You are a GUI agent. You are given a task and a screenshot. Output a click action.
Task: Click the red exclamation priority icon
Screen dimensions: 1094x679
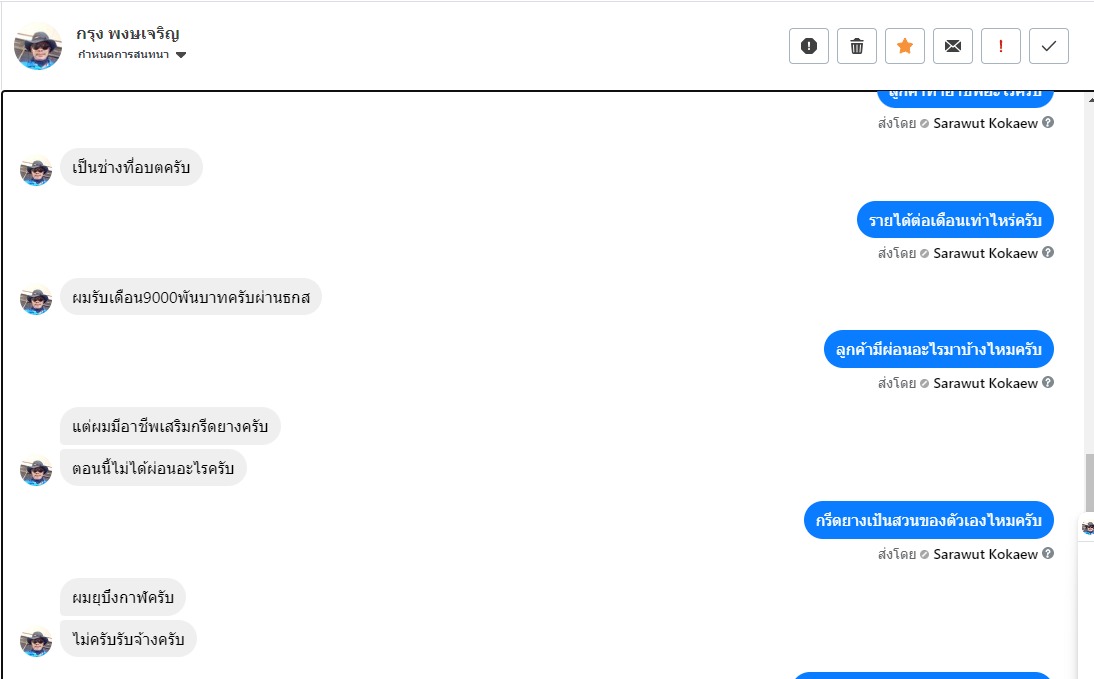point(1001,46)
